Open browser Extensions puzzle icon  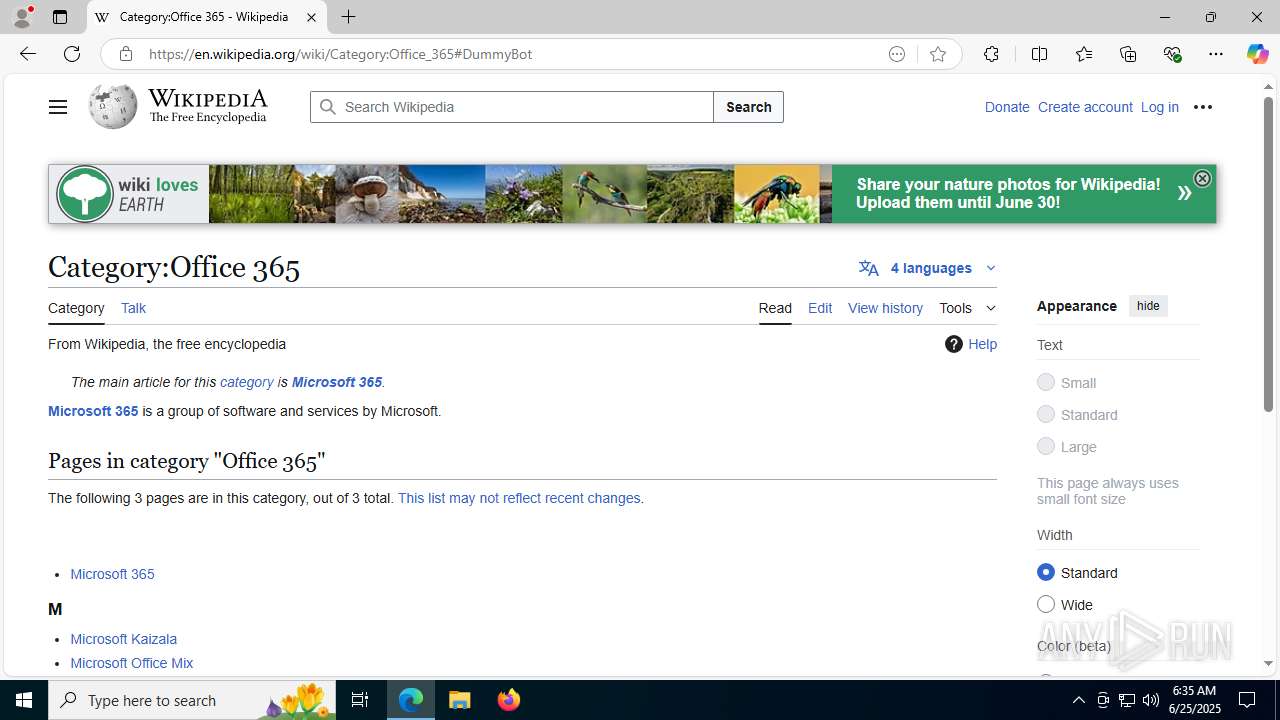click(x=991, y=54)
